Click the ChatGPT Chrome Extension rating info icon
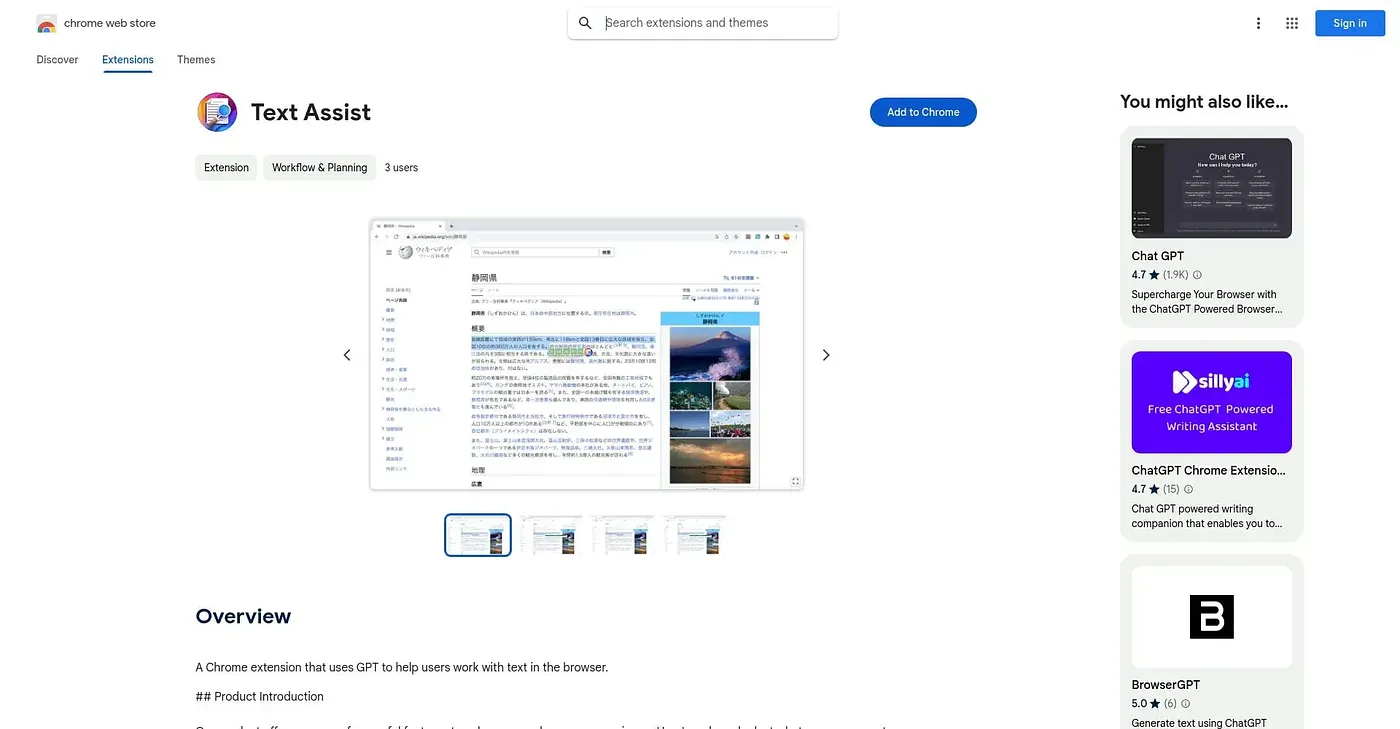The width and height of the screenshot is (1400, 729). pos(1189,489)
